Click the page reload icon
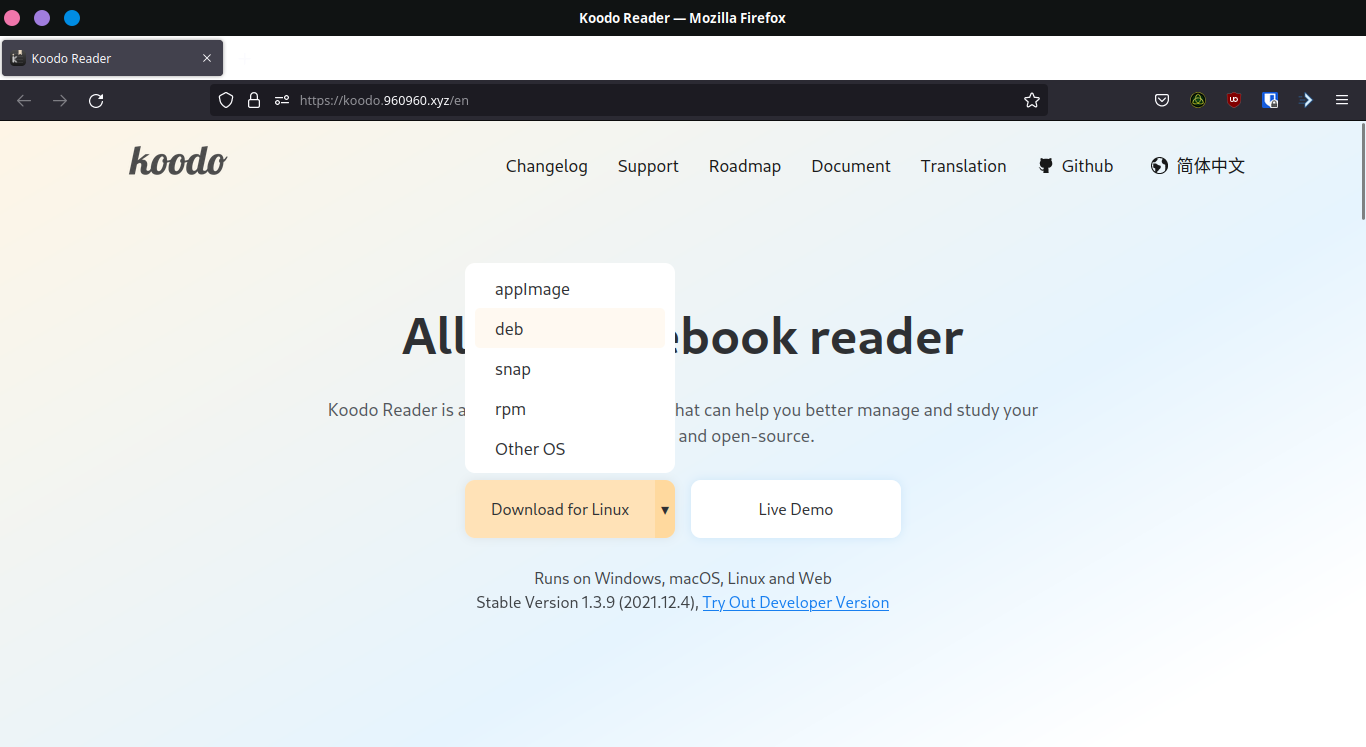The width and height of the screenshot is (1366, 747). pyautogui.click(x=96, y=100)
